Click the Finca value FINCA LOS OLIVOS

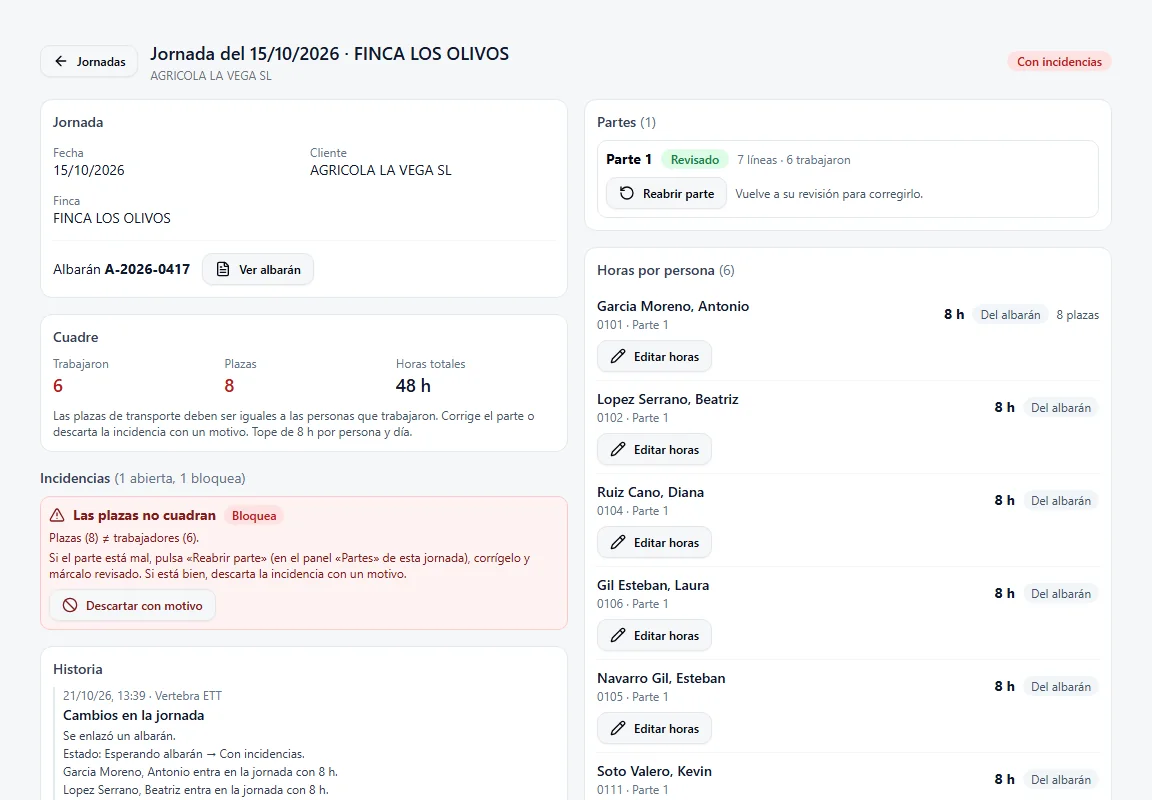(x=112, y=218)
